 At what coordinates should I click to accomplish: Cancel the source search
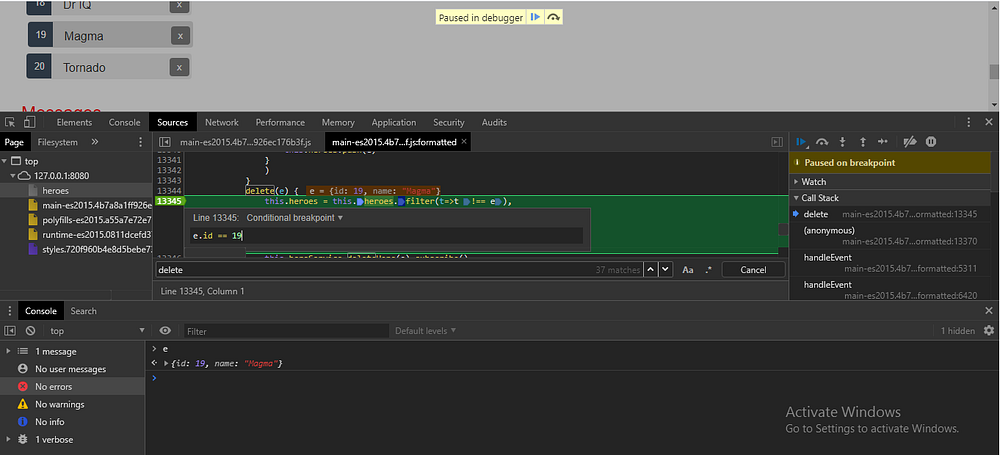coord(753,270)
